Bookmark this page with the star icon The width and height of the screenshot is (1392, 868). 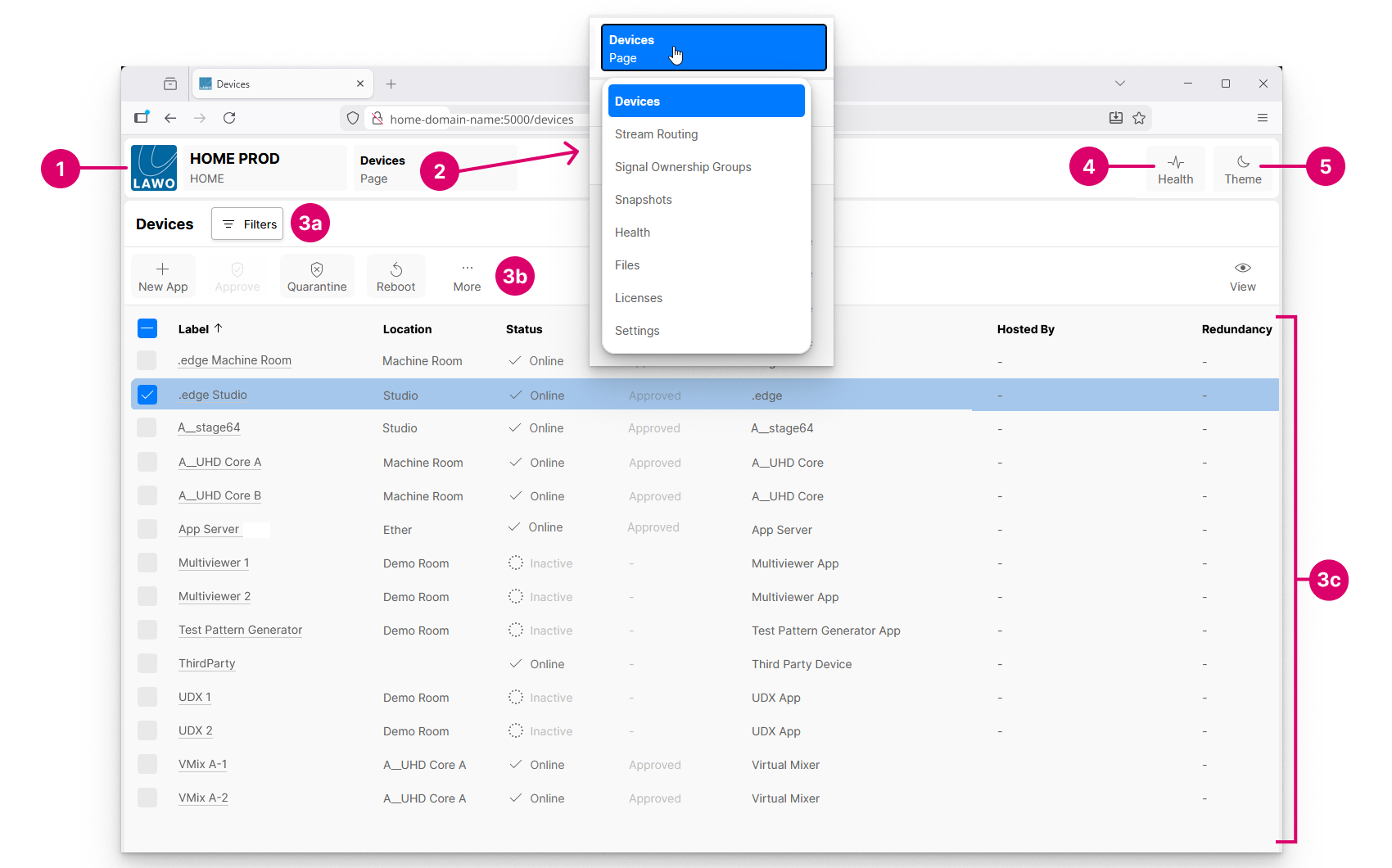[1139, 118]
